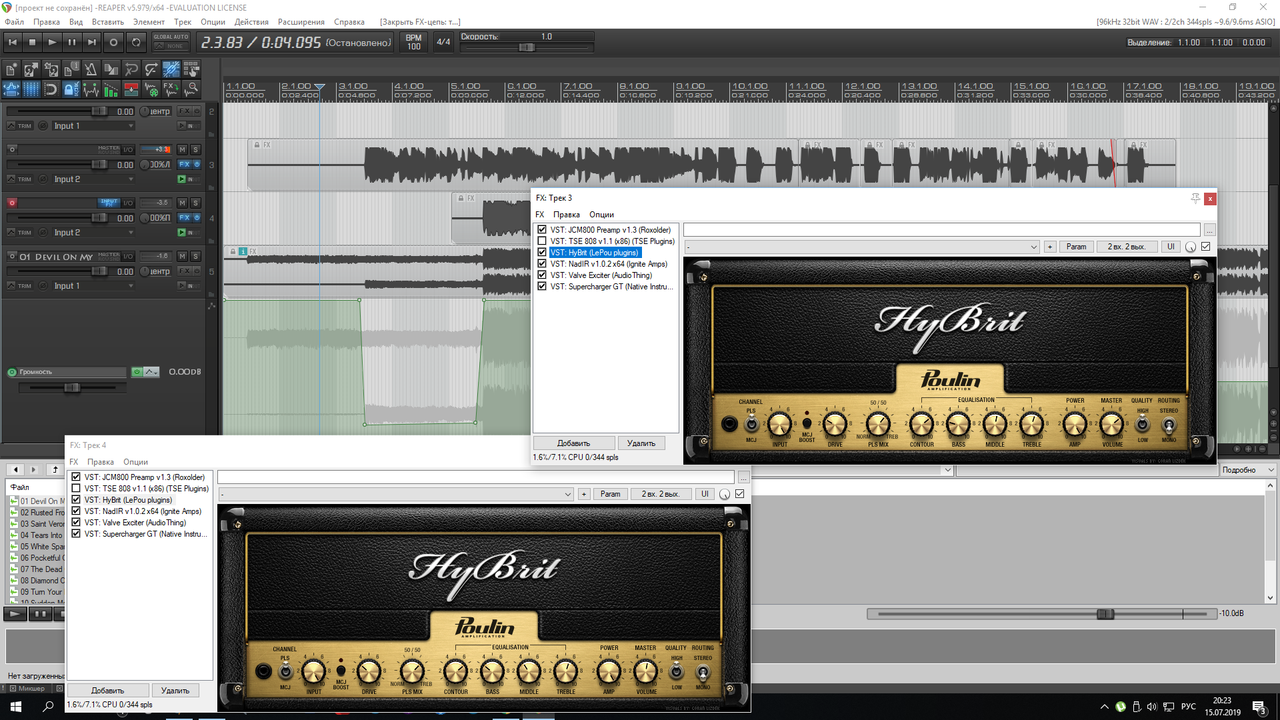
Task: Disarm the red record-arm button on track 4
Action: (x=12, y=203)
